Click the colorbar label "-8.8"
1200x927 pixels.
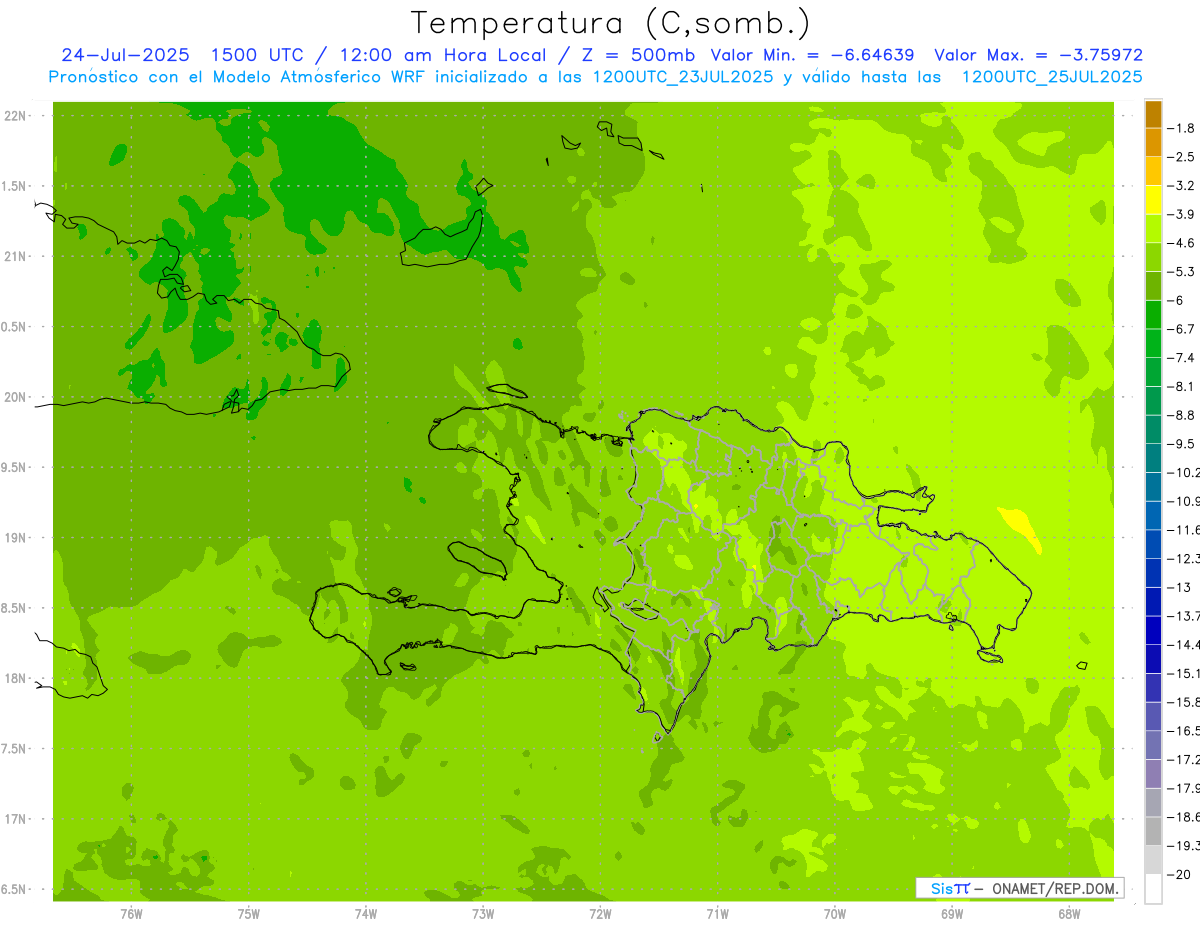pyautogui.click(x=1181, y=415)
